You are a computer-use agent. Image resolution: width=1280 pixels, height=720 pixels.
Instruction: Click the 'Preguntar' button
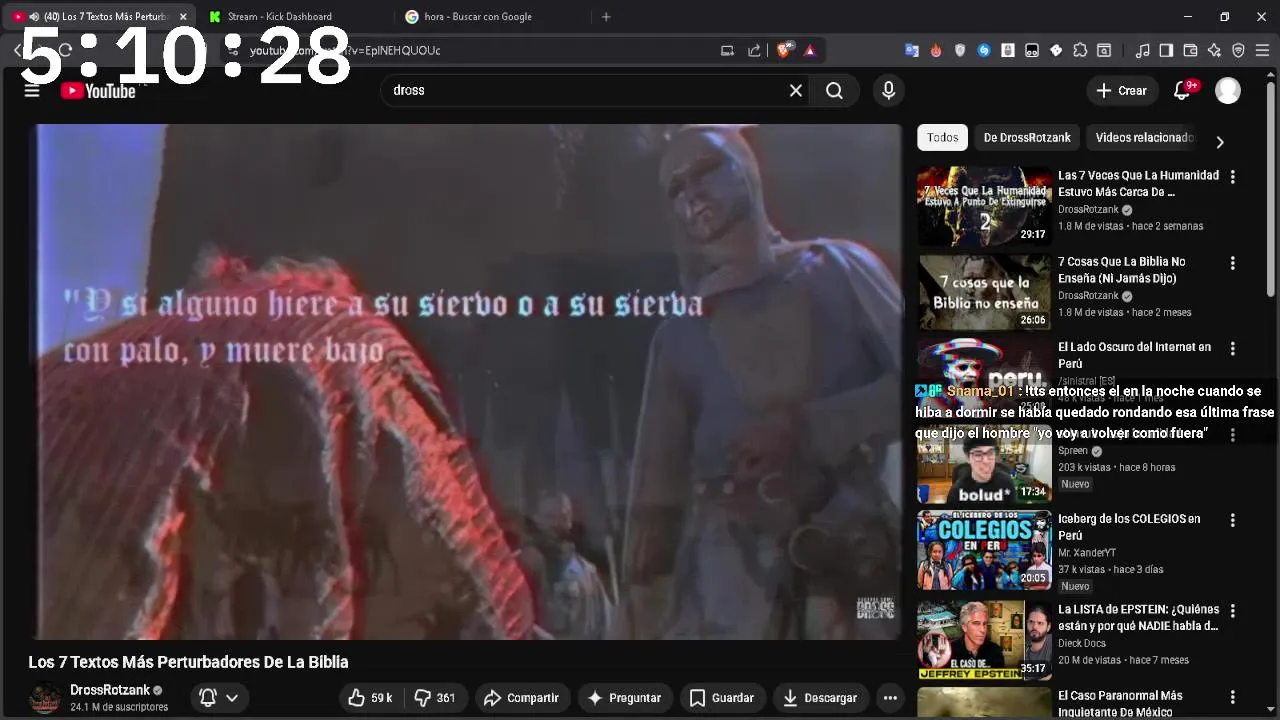[x=624, y=698]
